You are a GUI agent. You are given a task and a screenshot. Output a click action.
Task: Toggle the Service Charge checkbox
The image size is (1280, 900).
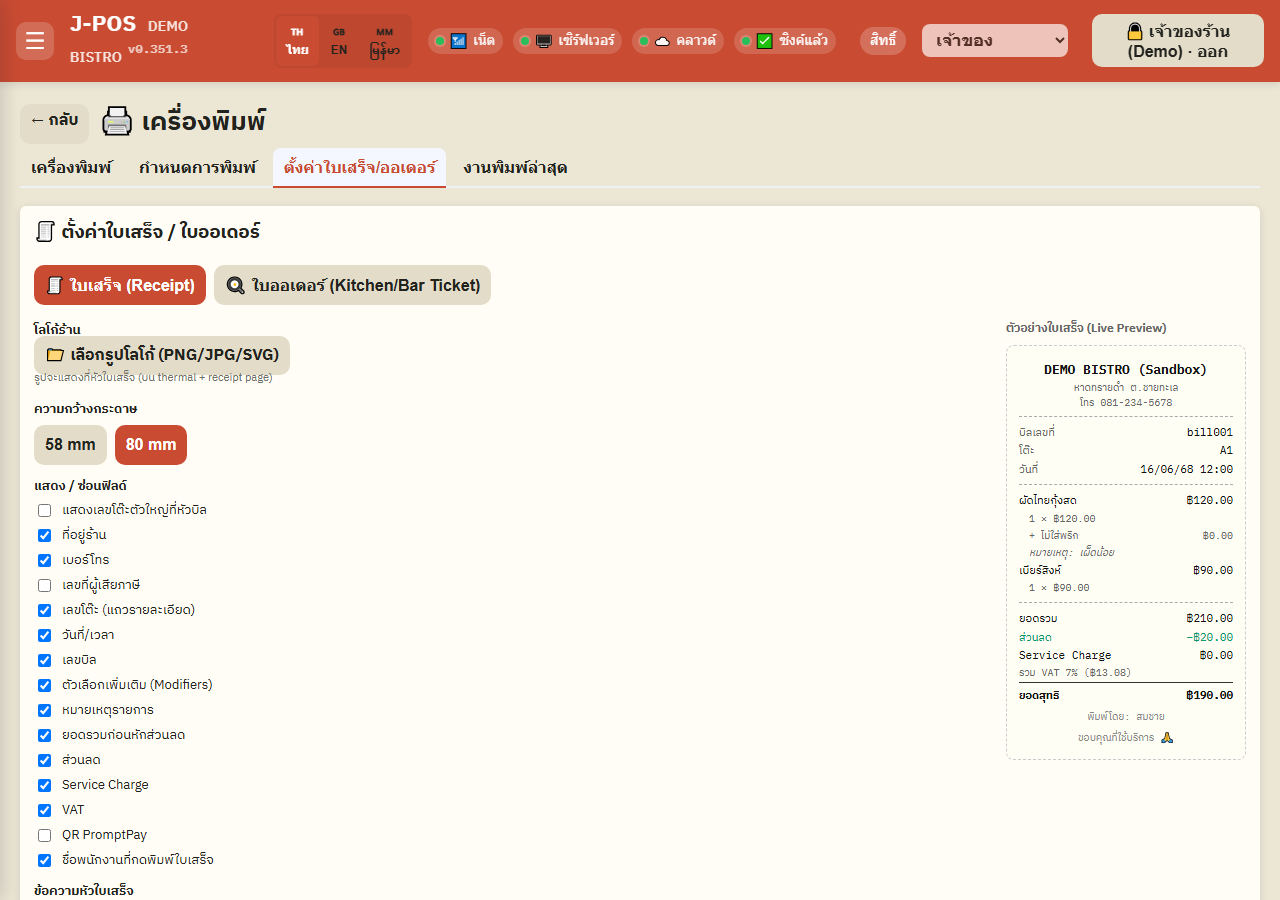click(44, 785)
